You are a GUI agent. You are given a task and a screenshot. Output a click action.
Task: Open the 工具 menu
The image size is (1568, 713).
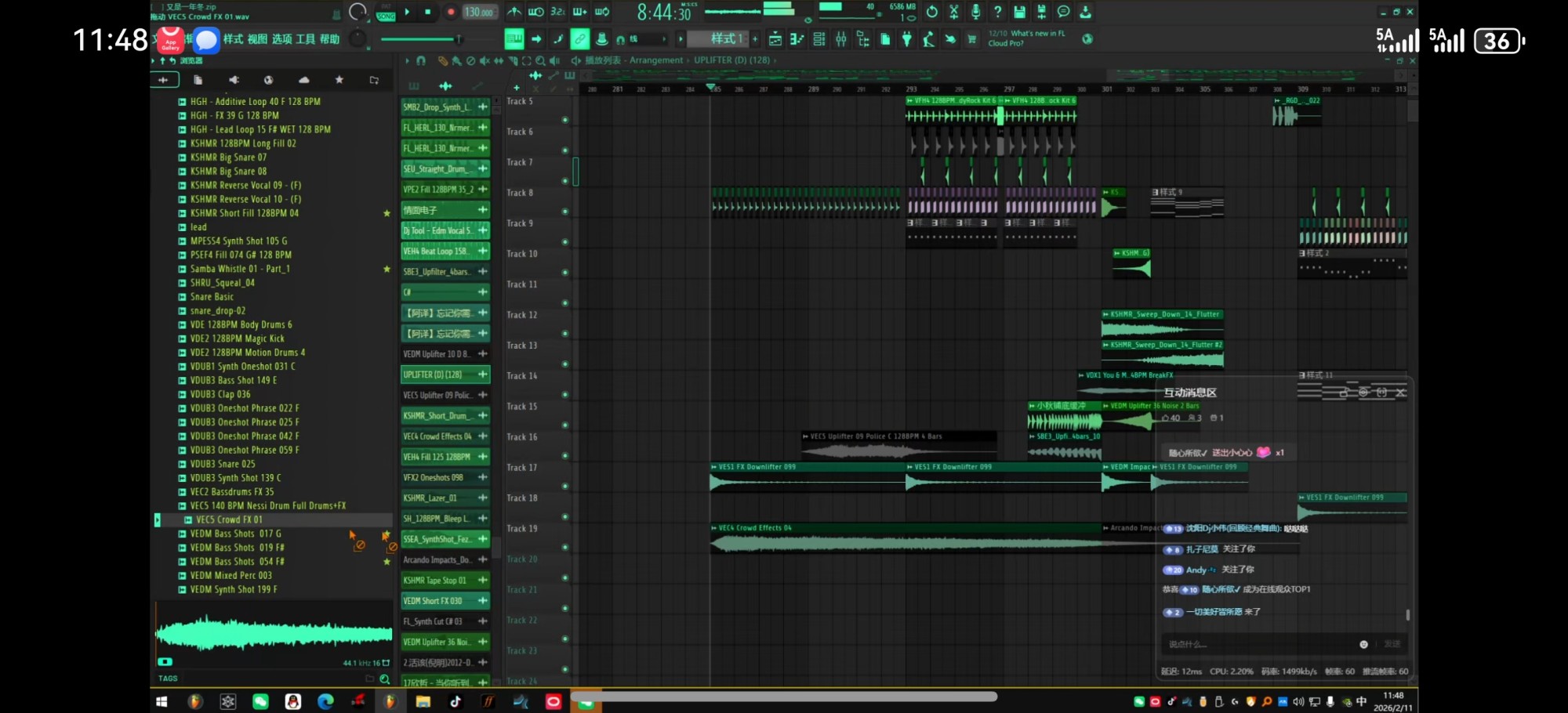coord(305,39)
